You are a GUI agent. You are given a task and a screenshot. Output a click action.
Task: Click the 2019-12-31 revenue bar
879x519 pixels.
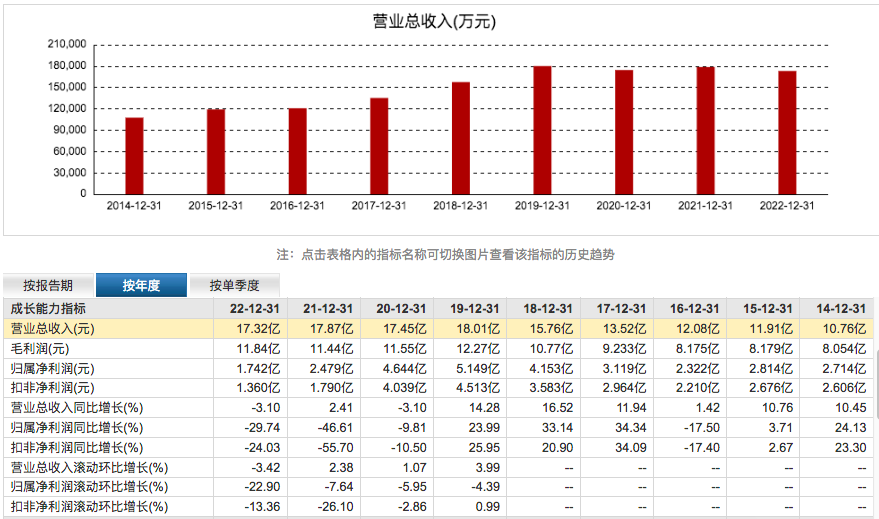[542, 130]
